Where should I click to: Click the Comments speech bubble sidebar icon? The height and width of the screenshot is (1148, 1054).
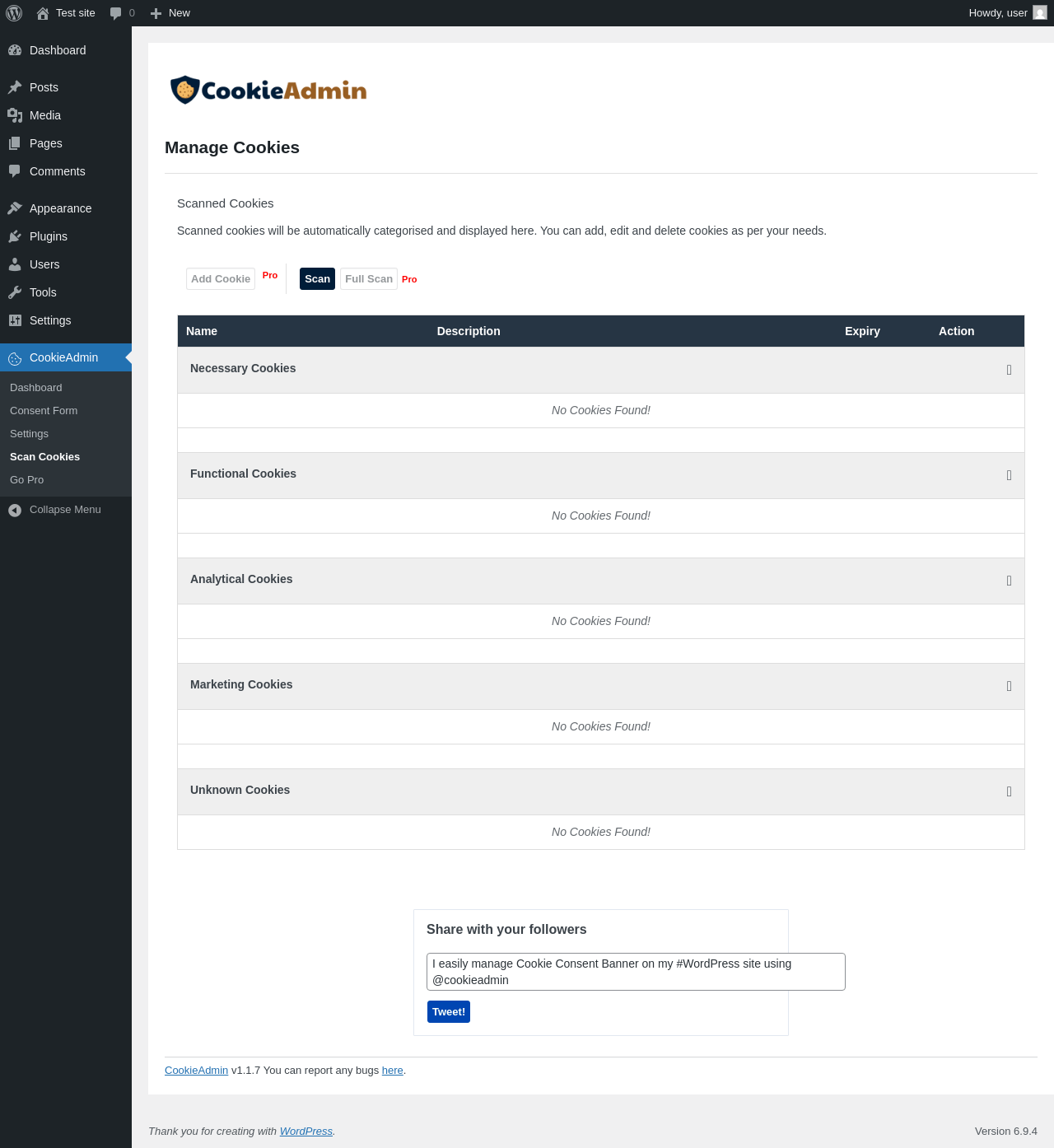[x=15, y=171]
